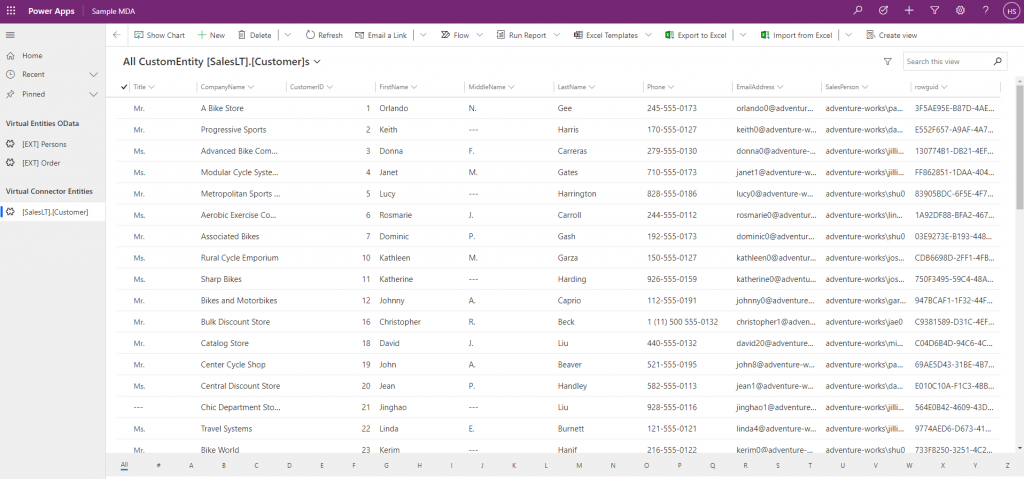Select the Progressive Sports cell
The height and width of the screenshot is (479, 1024).
coord(233,130)
